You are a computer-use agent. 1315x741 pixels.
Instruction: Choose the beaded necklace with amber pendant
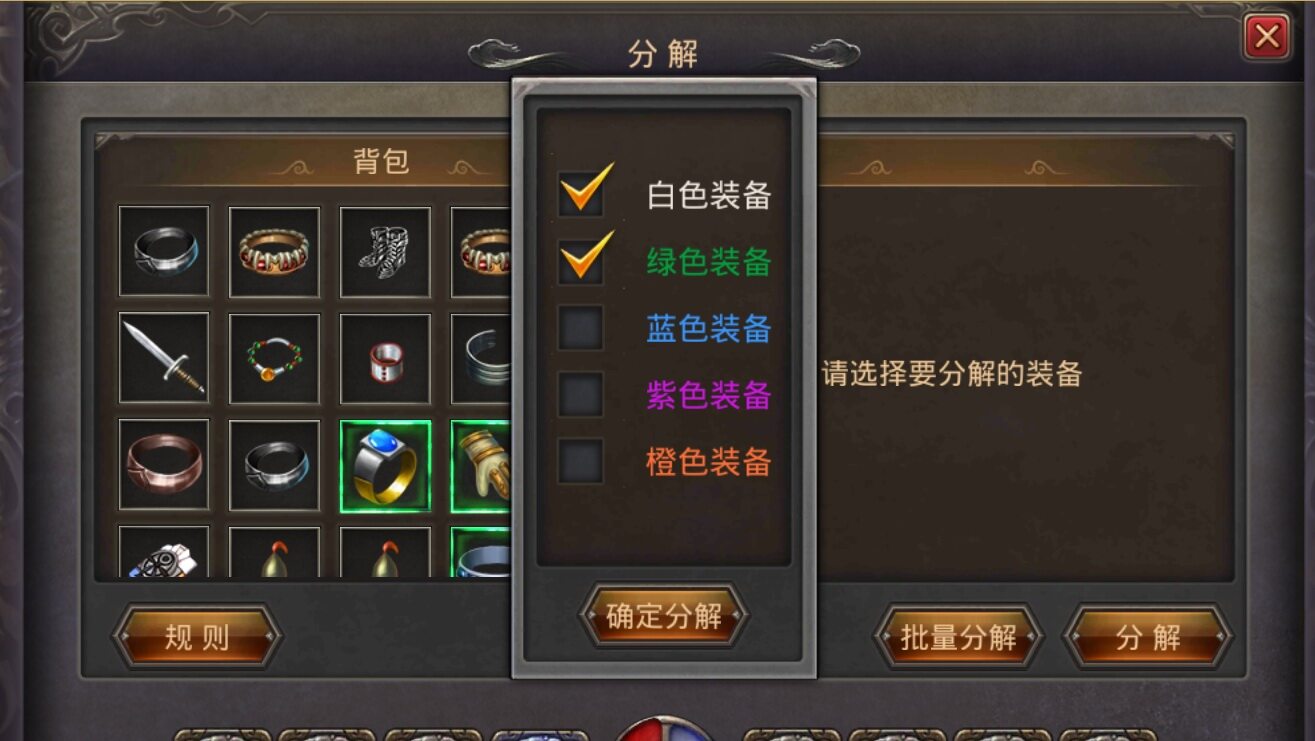point(274,358)
